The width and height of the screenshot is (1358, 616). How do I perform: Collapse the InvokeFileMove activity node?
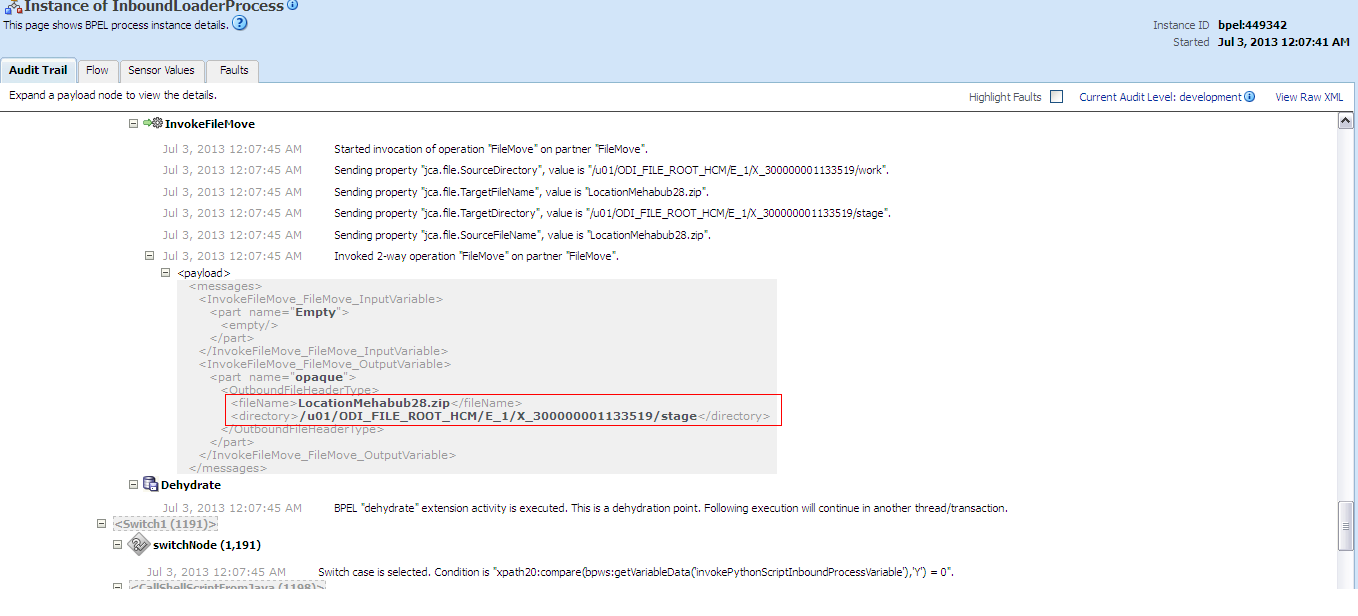pyautogui.click(x=133, y=123)
